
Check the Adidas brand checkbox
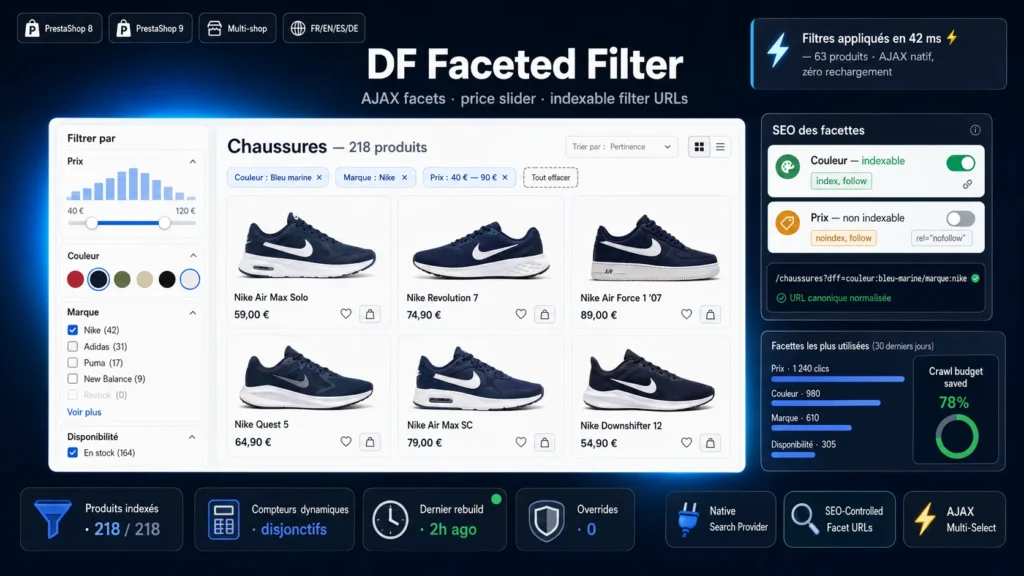click(72, 346)
